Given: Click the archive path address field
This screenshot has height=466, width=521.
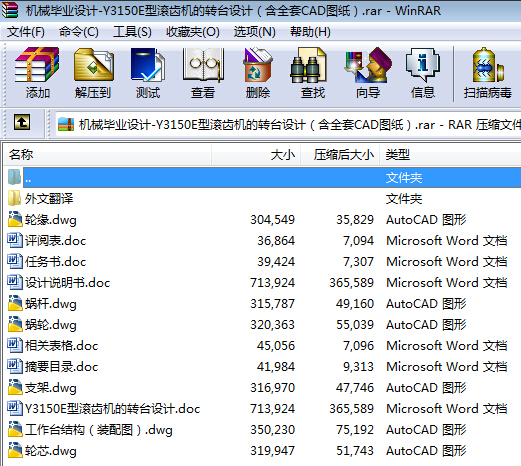Looking at the screenshot, I should pos(288,125).
